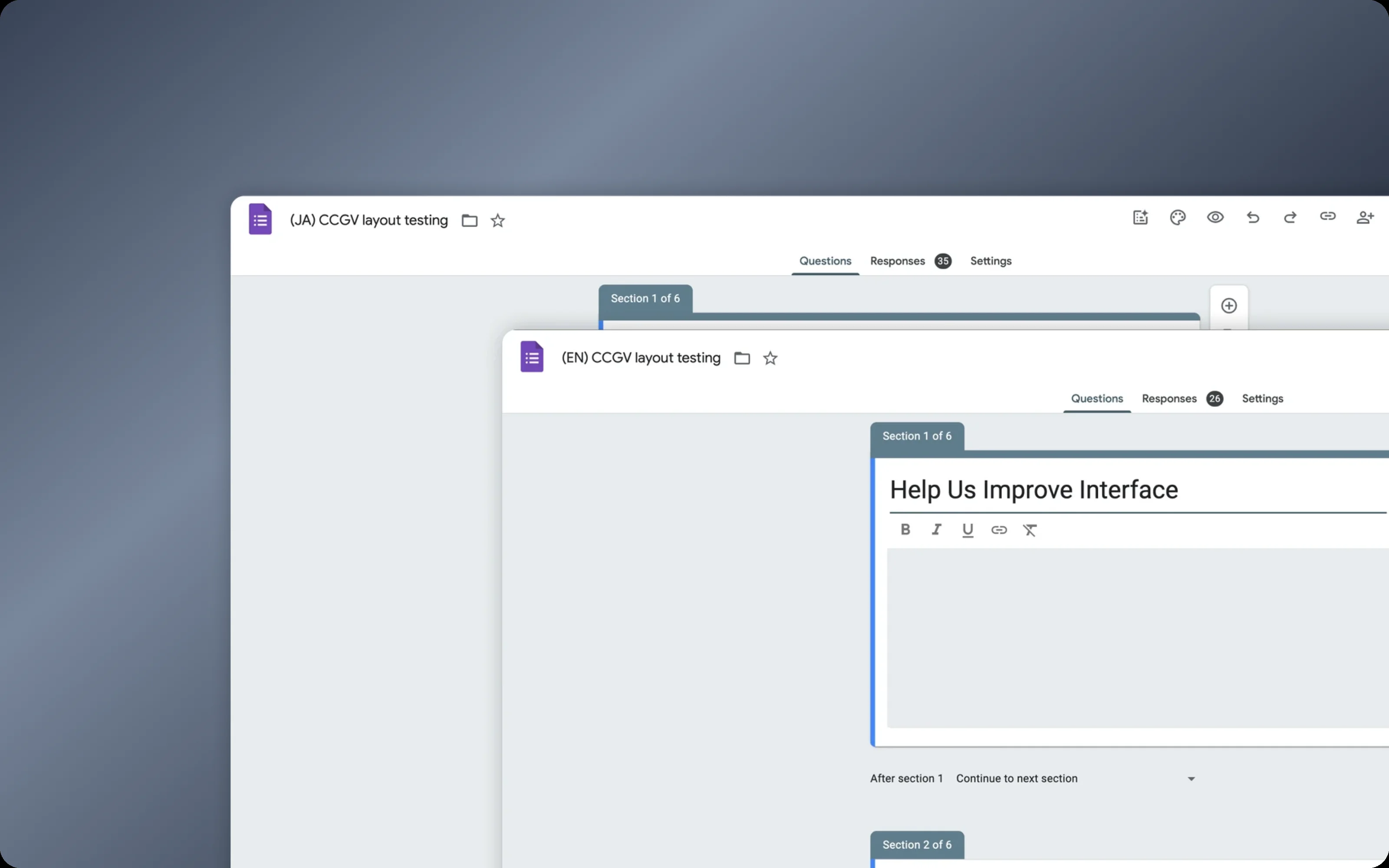Add question plus icon in JA window

1229,306
